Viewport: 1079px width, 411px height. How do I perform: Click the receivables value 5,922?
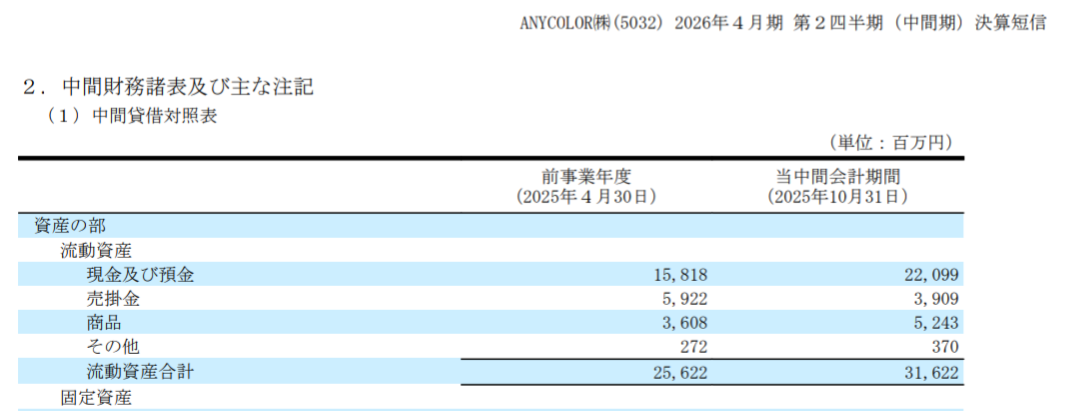(683, 298)
